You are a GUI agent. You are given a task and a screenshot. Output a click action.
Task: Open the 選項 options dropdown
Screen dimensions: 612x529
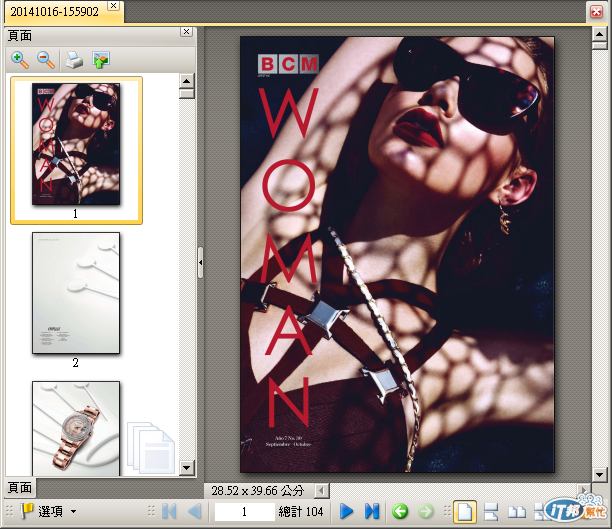49,511
